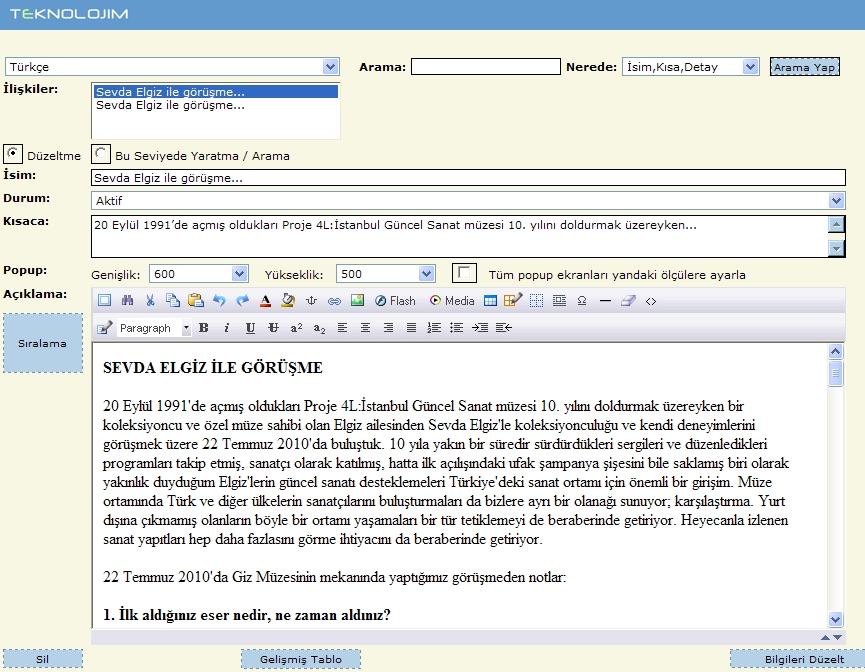Click the text box icon left of omega
Viewport: 865px width, 672px height.
[559, 300]
